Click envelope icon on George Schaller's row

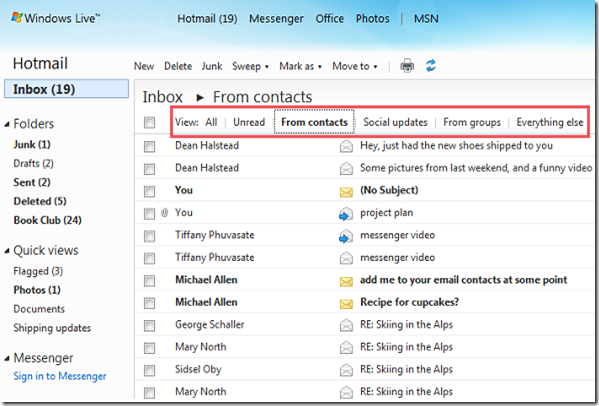click(x=346, y=325)
